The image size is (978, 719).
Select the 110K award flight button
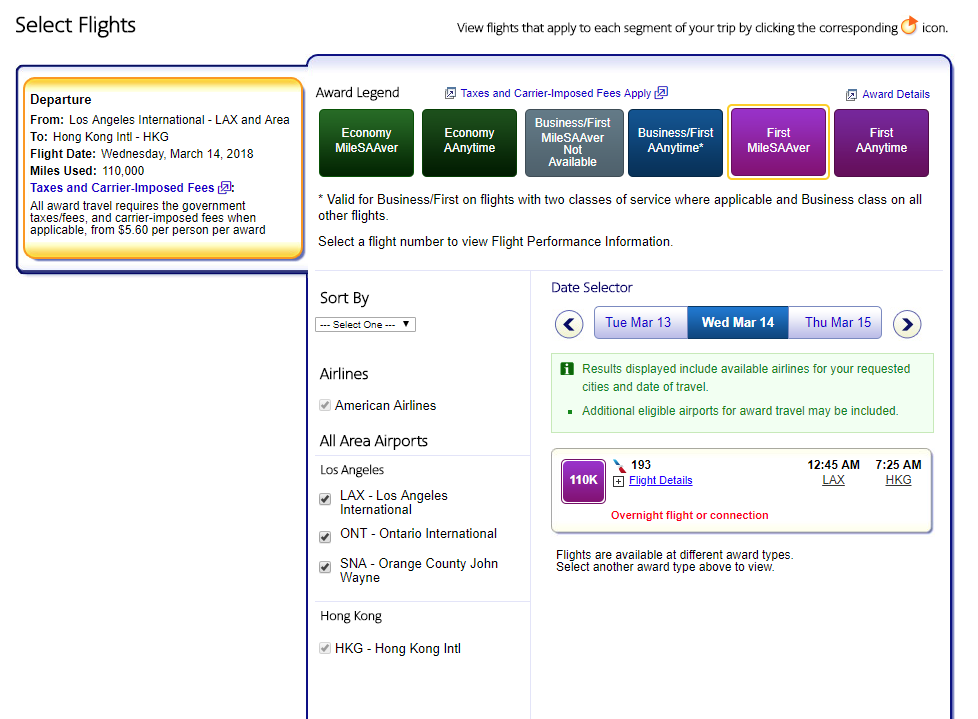583,481
